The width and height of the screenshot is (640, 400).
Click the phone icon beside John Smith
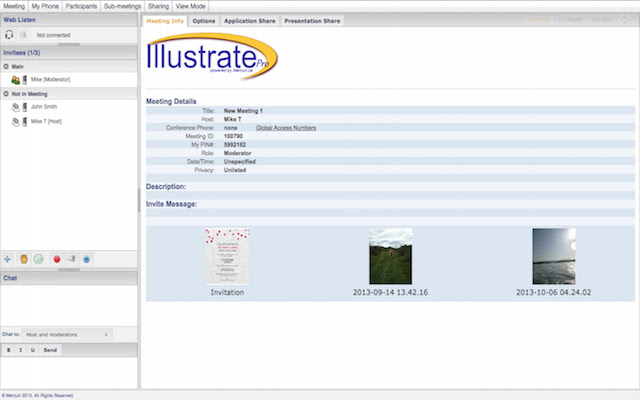point(24,107)
